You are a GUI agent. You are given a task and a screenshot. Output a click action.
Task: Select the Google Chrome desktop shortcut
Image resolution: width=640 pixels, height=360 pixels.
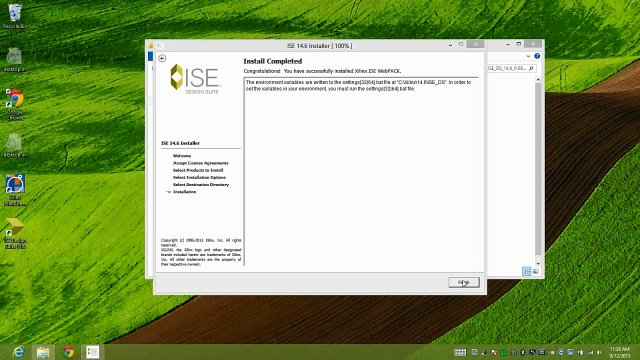(15, 104)
